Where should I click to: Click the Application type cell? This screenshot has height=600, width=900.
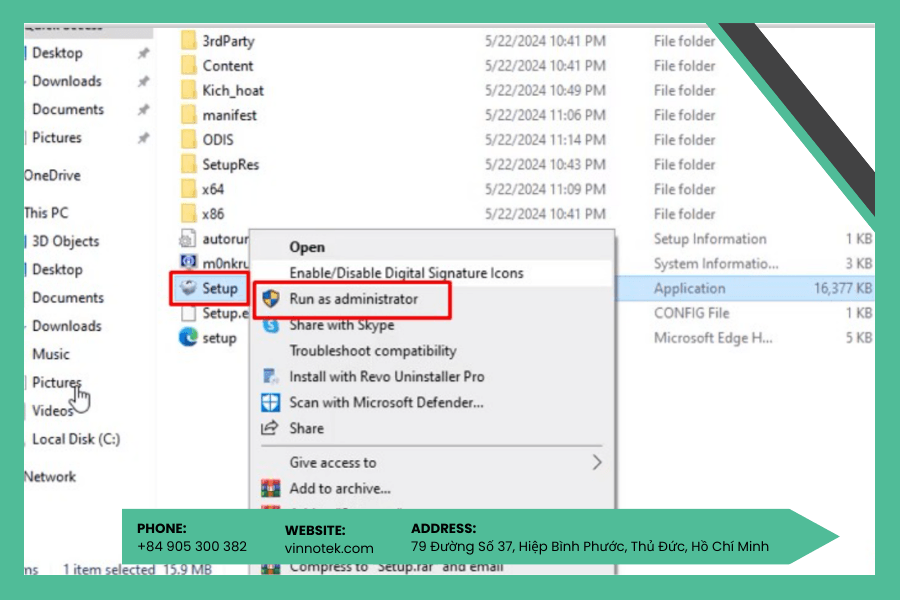[689, 288]
